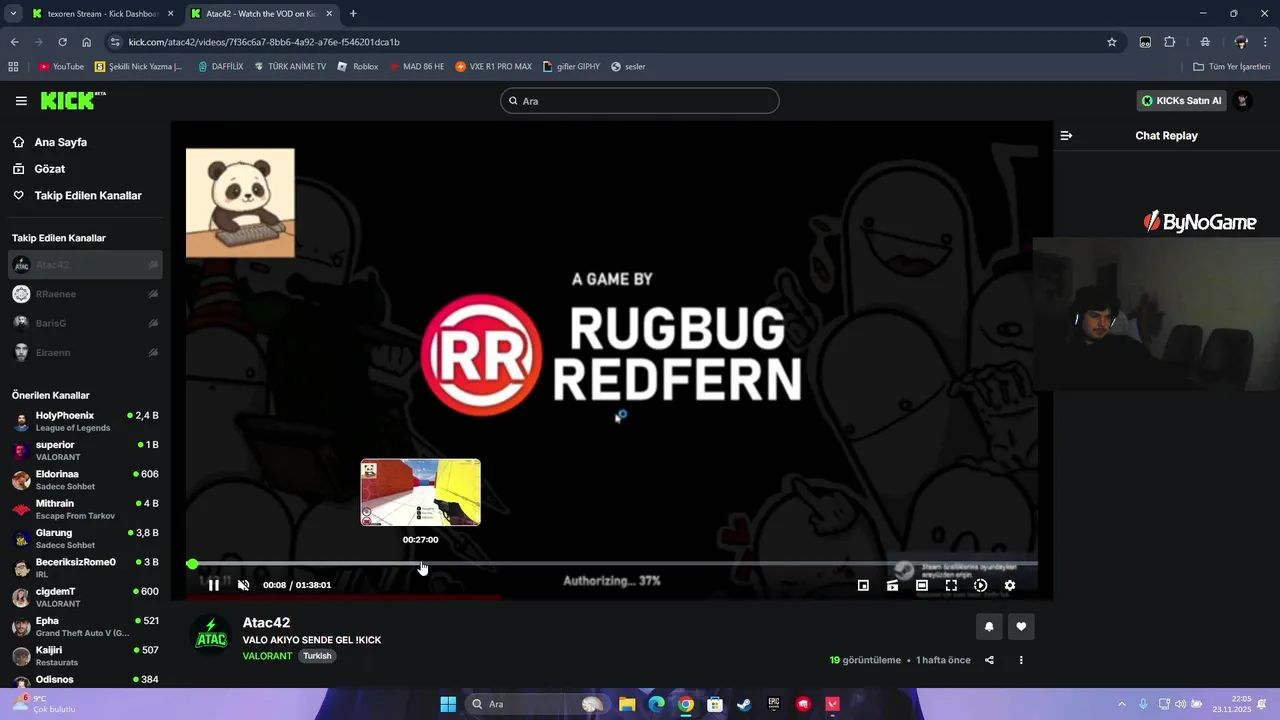Select followed channel RRaenee
1280x720 pixels.
[85, 294]
